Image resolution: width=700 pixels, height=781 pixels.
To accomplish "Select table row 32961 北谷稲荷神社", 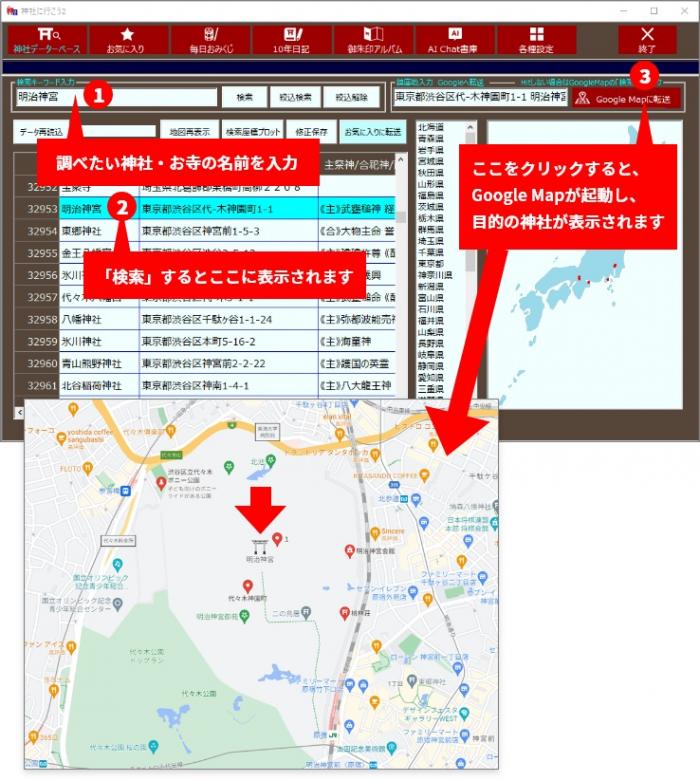I will coord(205,385).
